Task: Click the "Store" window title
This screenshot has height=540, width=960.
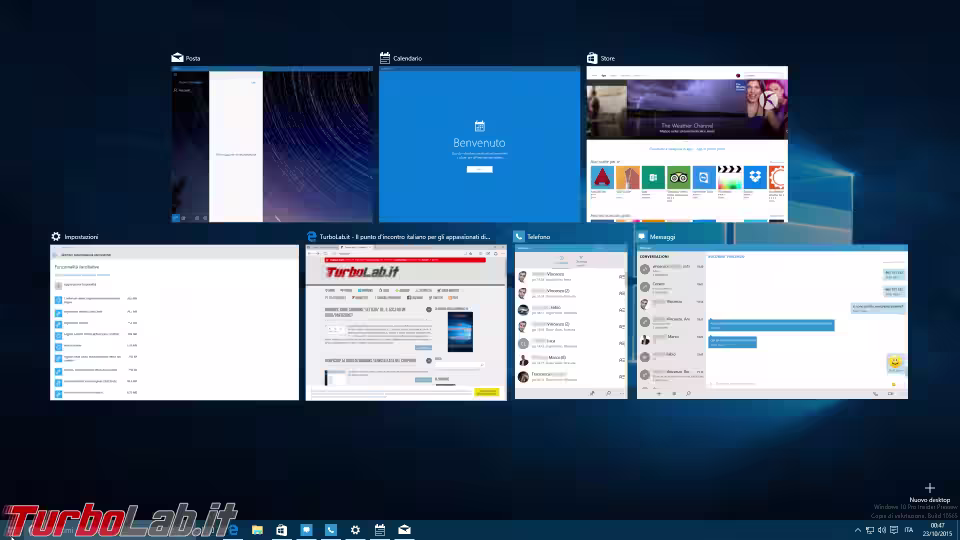Action: pos(607,58)
